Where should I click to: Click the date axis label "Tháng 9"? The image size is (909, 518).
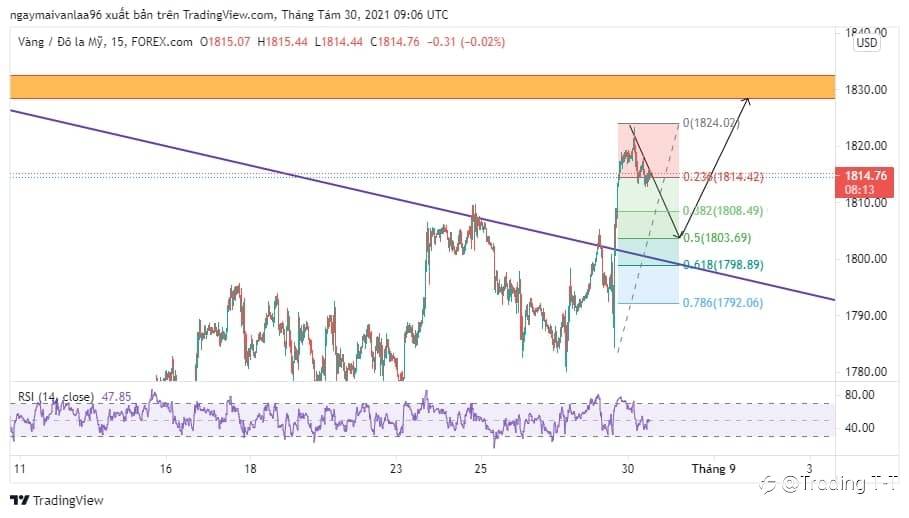714,469
